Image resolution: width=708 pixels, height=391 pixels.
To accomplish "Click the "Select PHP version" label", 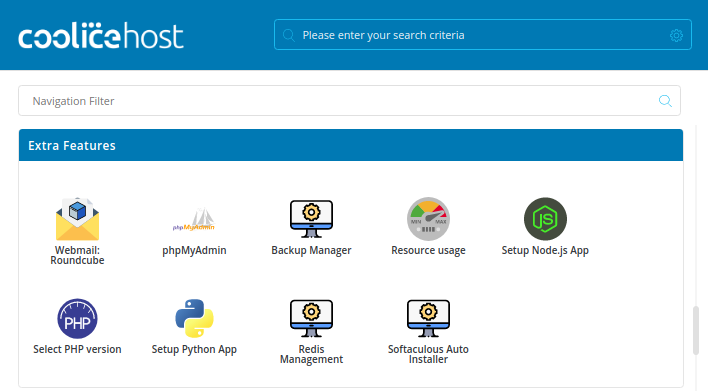I will point(77,349).
